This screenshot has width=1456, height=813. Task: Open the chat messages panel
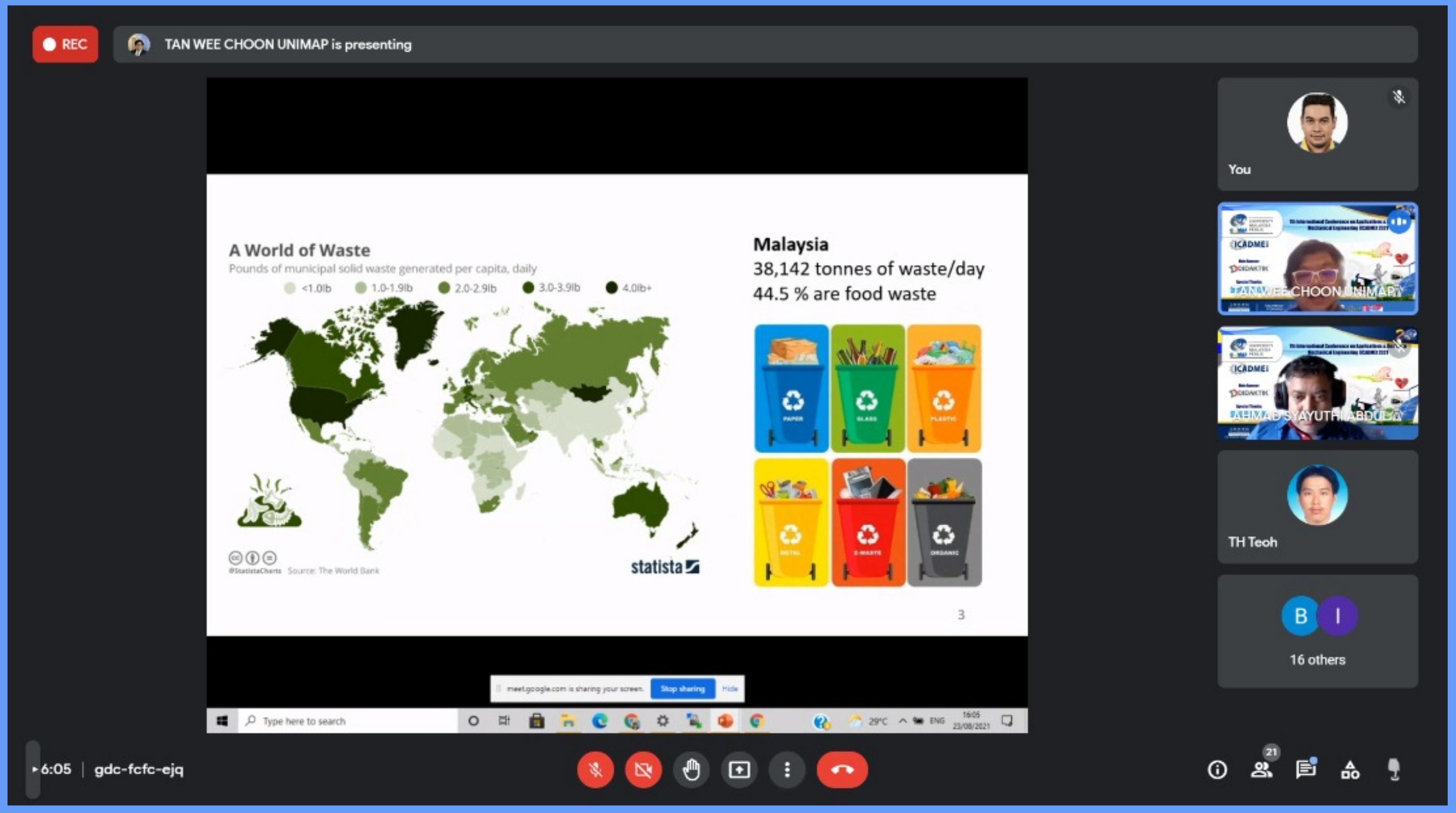(x=1305, y=770)
